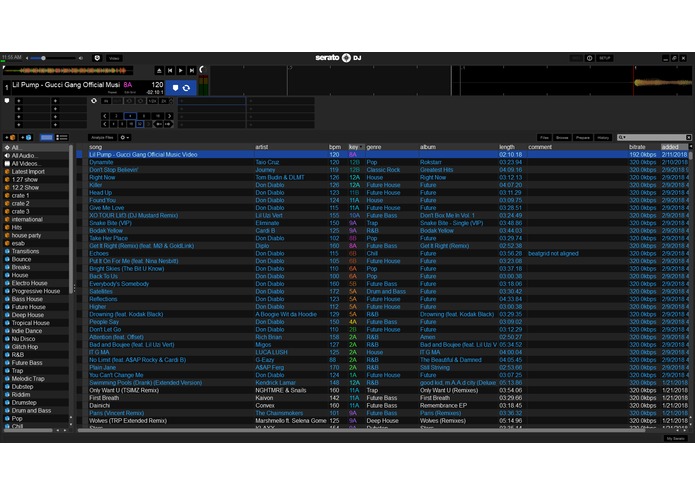Select the All Videos... item
The height and width of the screenshot is (494, 695).
coord(35,163)
